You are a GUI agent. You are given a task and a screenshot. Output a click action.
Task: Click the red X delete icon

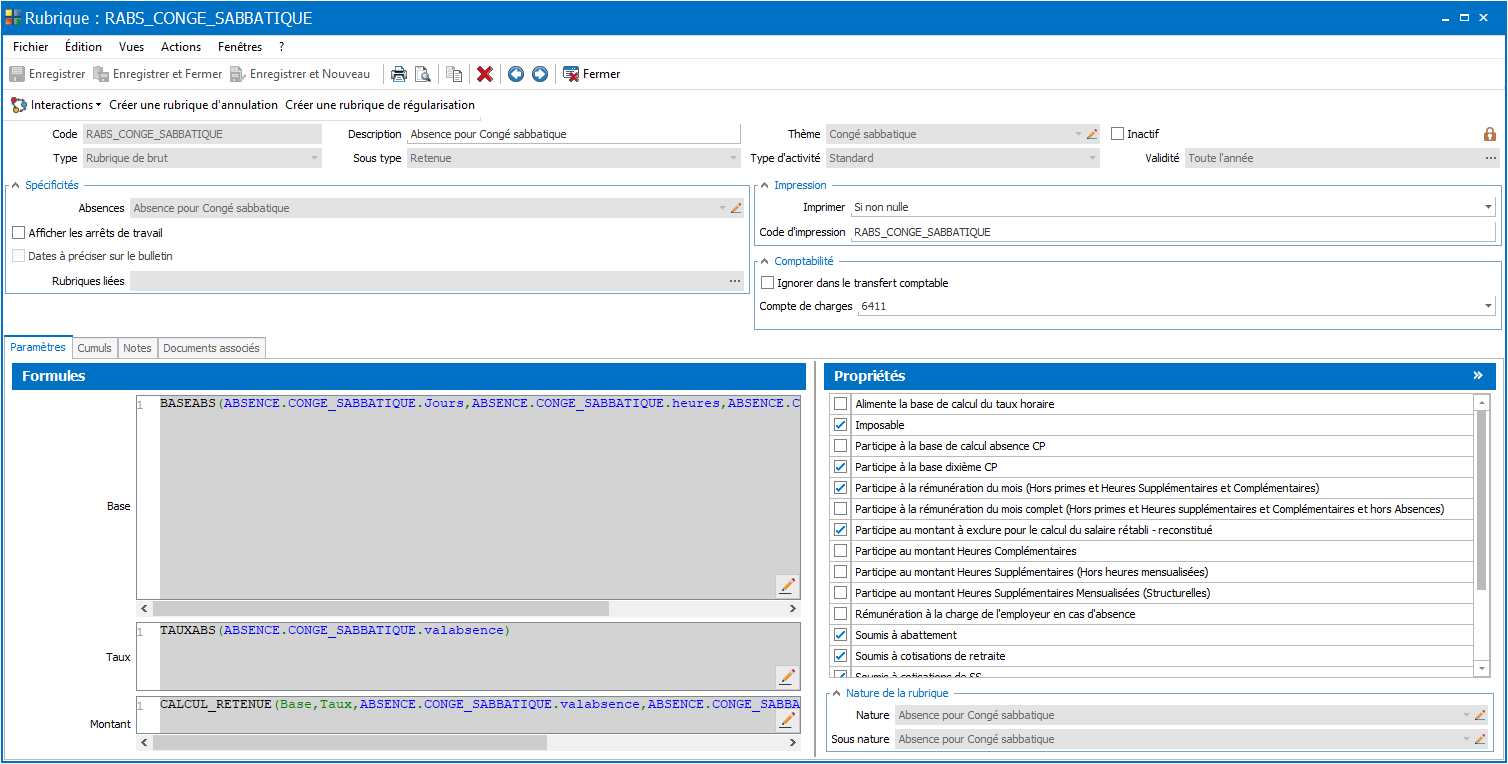click(485, 74)
